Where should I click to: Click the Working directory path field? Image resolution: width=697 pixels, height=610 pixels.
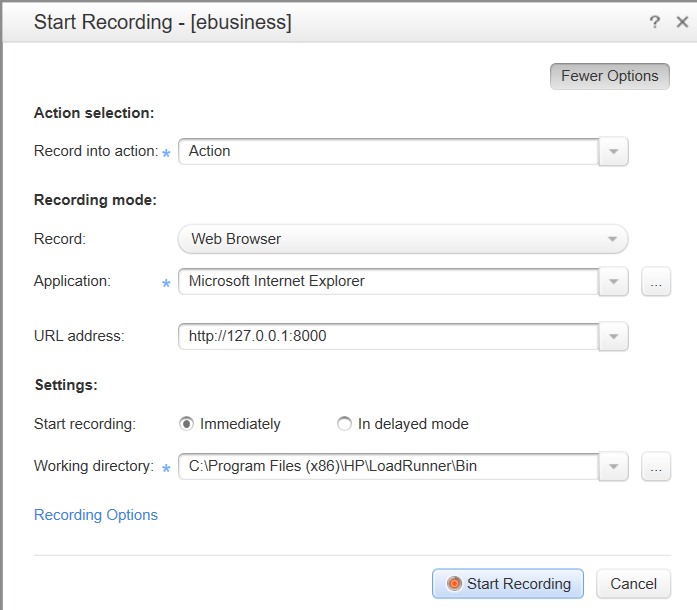point(389,466)
